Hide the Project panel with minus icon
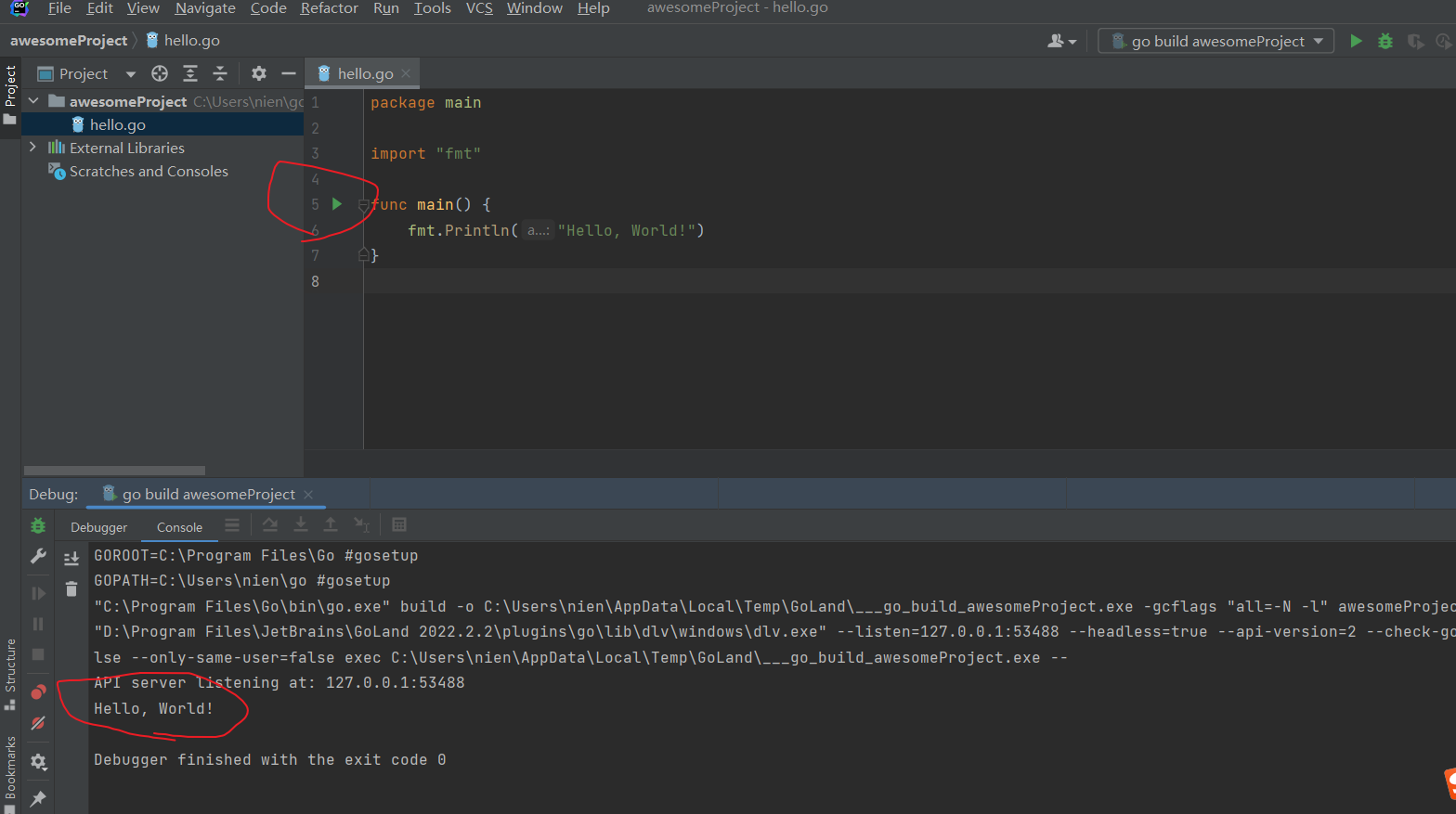 (x=289, y=73)
